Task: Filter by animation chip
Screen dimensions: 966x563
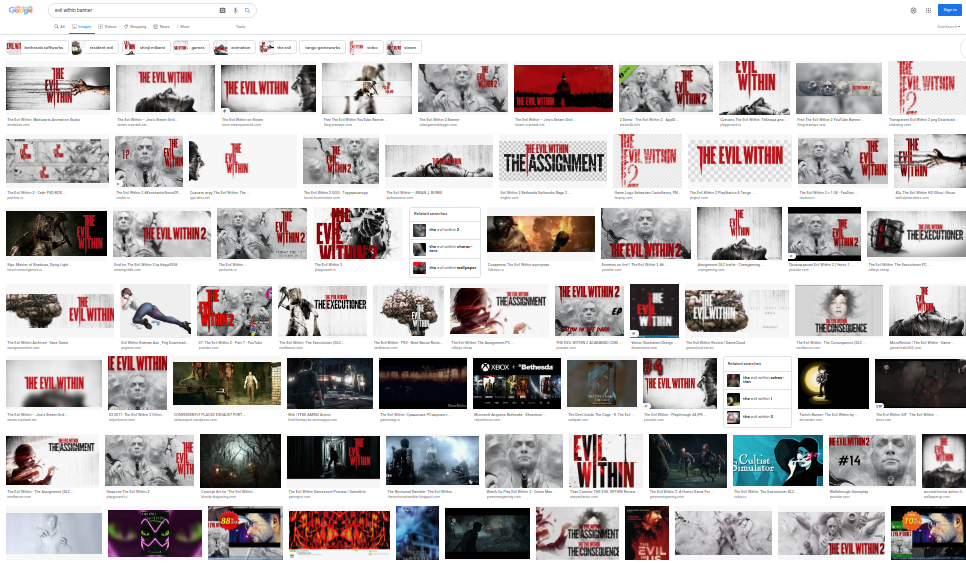Action: 234,47
